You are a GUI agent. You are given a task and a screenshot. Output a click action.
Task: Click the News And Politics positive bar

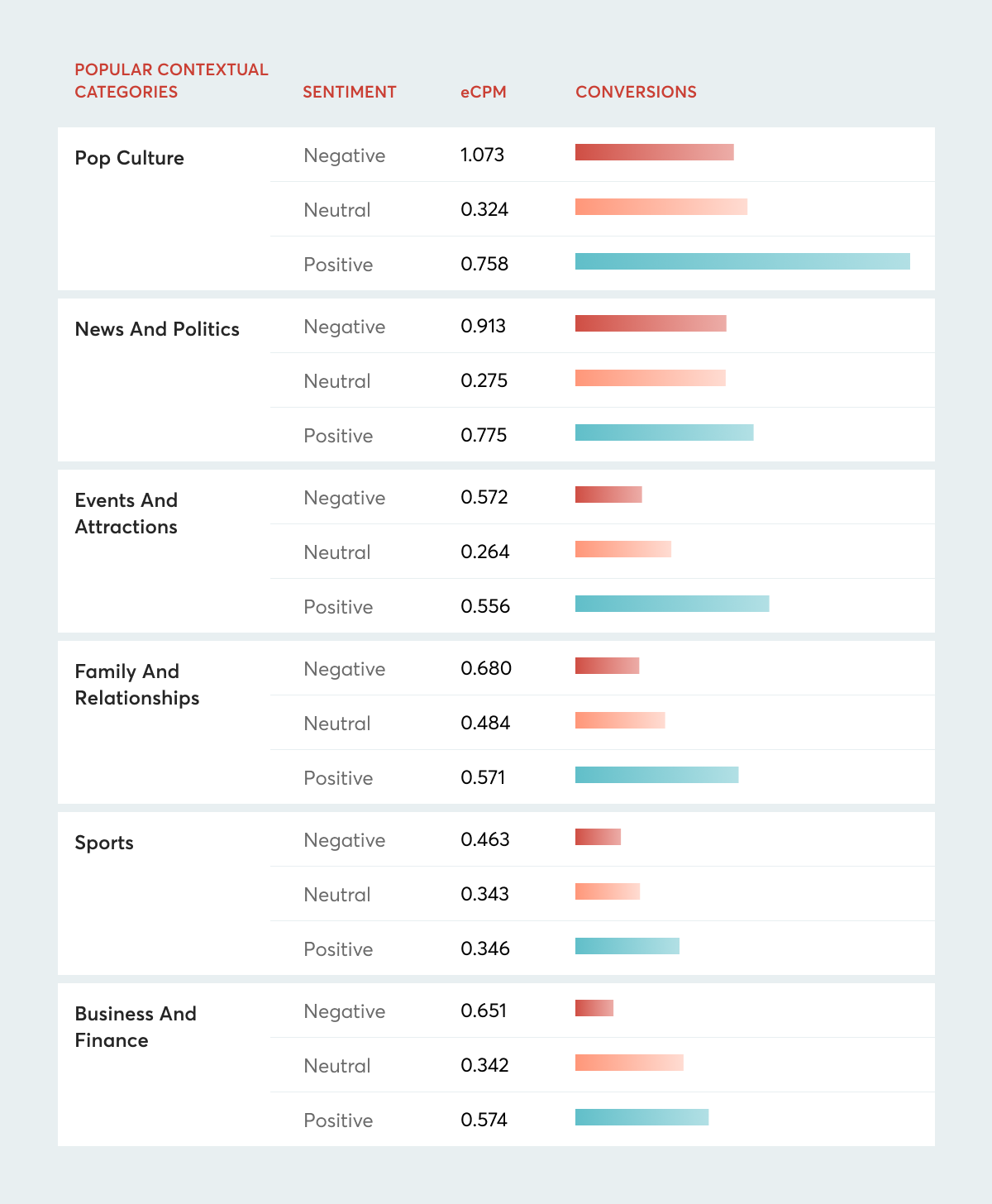(x=665, y=432)
